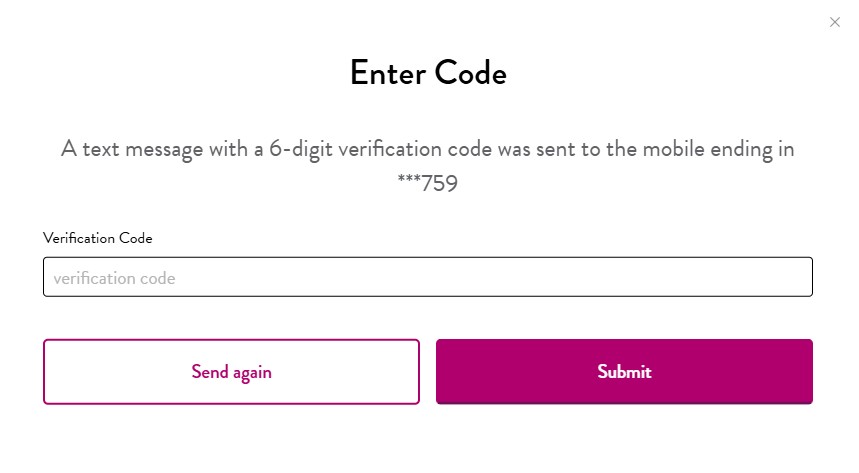Click the Enter Code heading
The image size is (859, 473).
[428, 73]
